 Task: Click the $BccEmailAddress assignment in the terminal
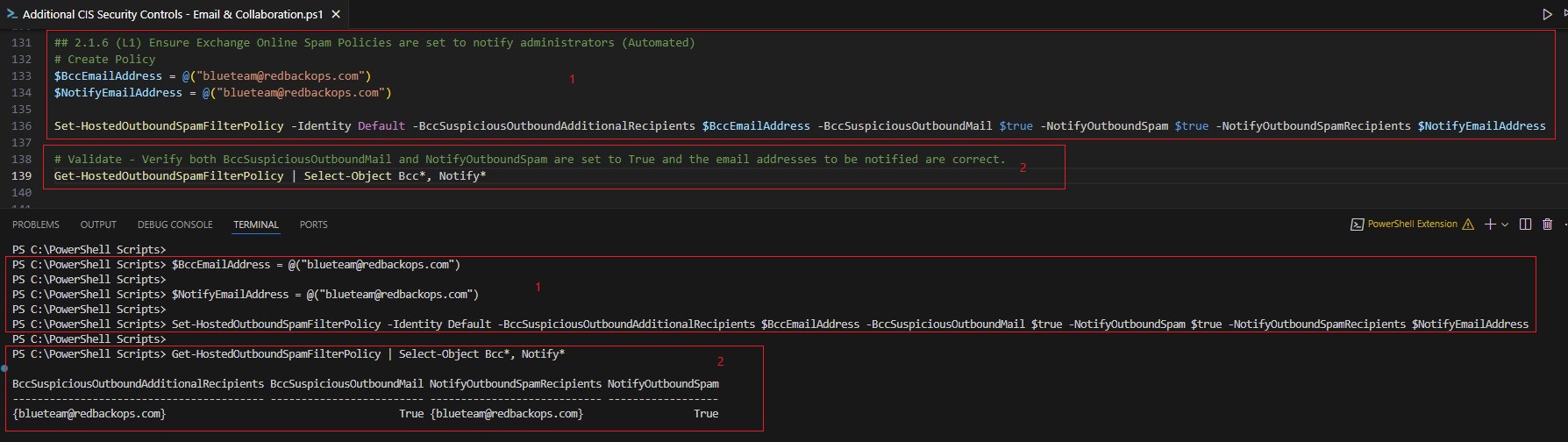click(316, 264)
